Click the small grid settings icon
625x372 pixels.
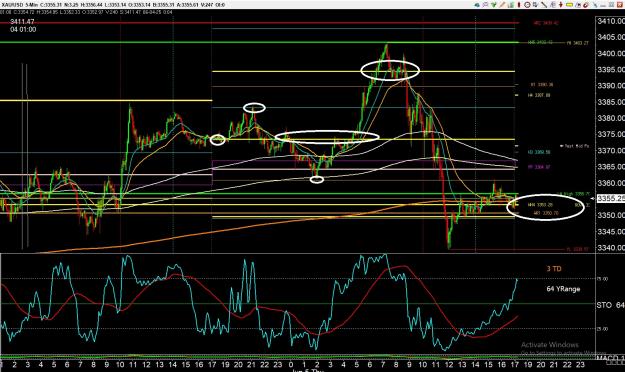536,5
